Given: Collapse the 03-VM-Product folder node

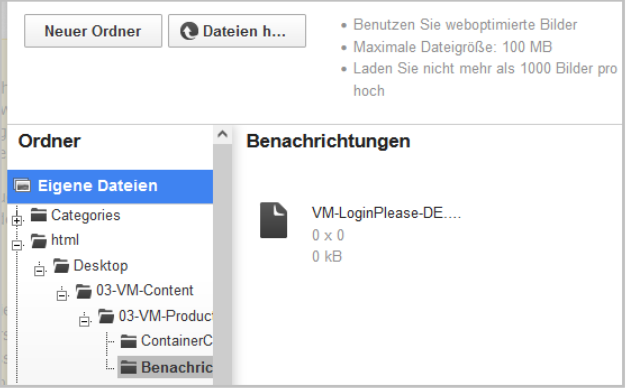Looking at the screenshot, I should point(84,320).
